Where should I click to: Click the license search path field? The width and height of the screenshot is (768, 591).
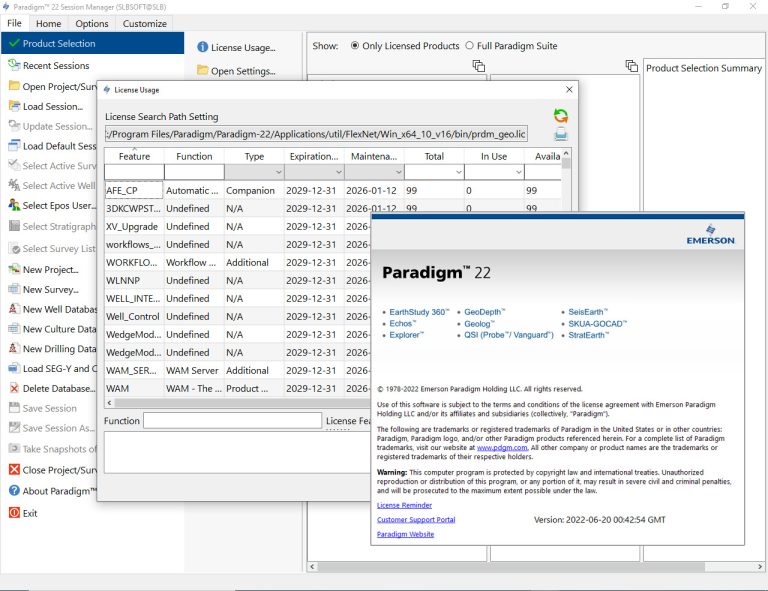click(316, 134)
